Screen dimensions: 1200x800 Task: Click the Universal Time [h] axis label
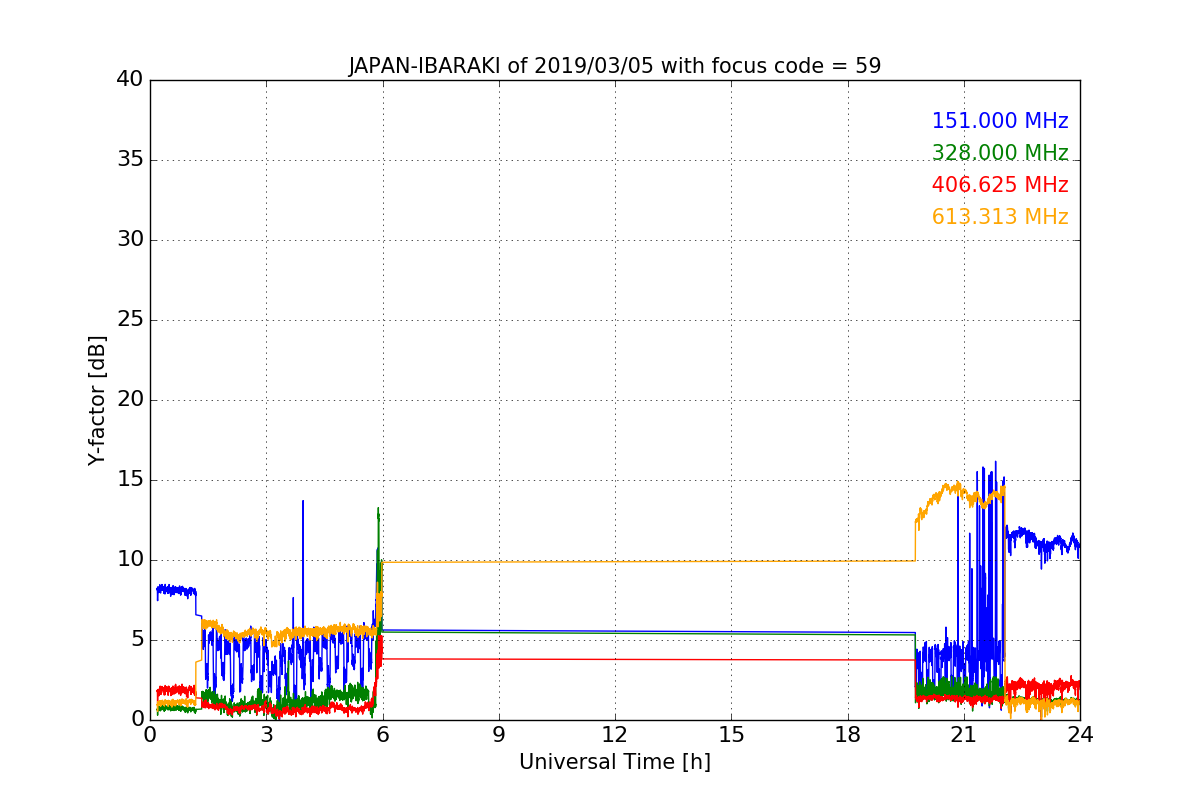[615, 762]
